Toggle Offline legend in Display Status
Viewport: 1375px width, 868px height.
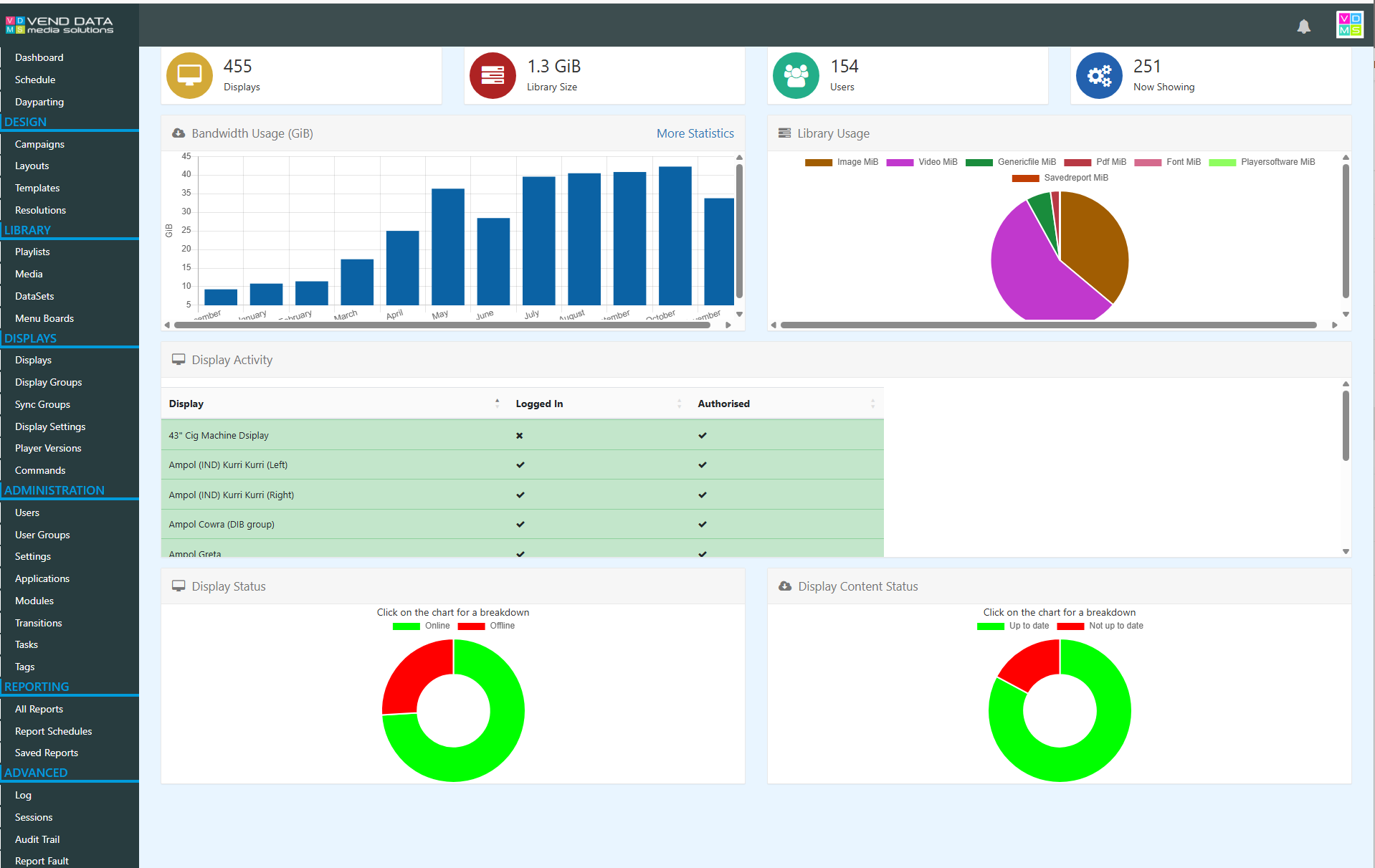point(486,626)
